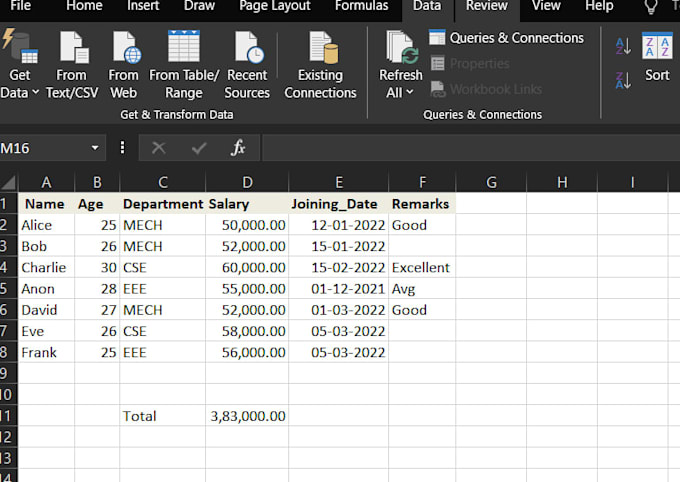Image resolution: width=680 pixels, height=482 pixels.
Task: Open Queries & Connections pane
Action: click(x=506, y=38)
